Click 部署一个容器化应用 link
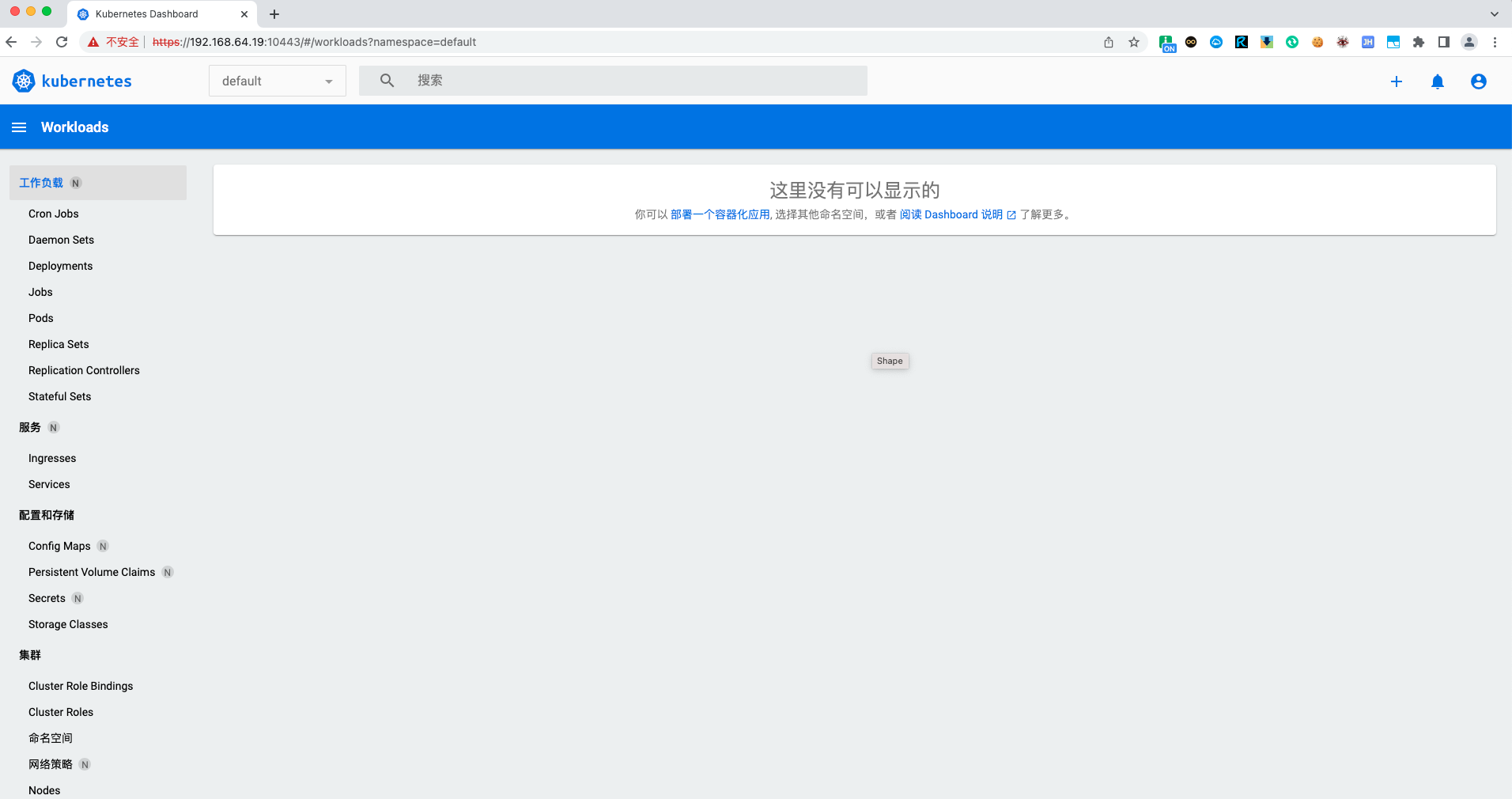This screenshot has height=799, width=1512. [x=720, y=214]
